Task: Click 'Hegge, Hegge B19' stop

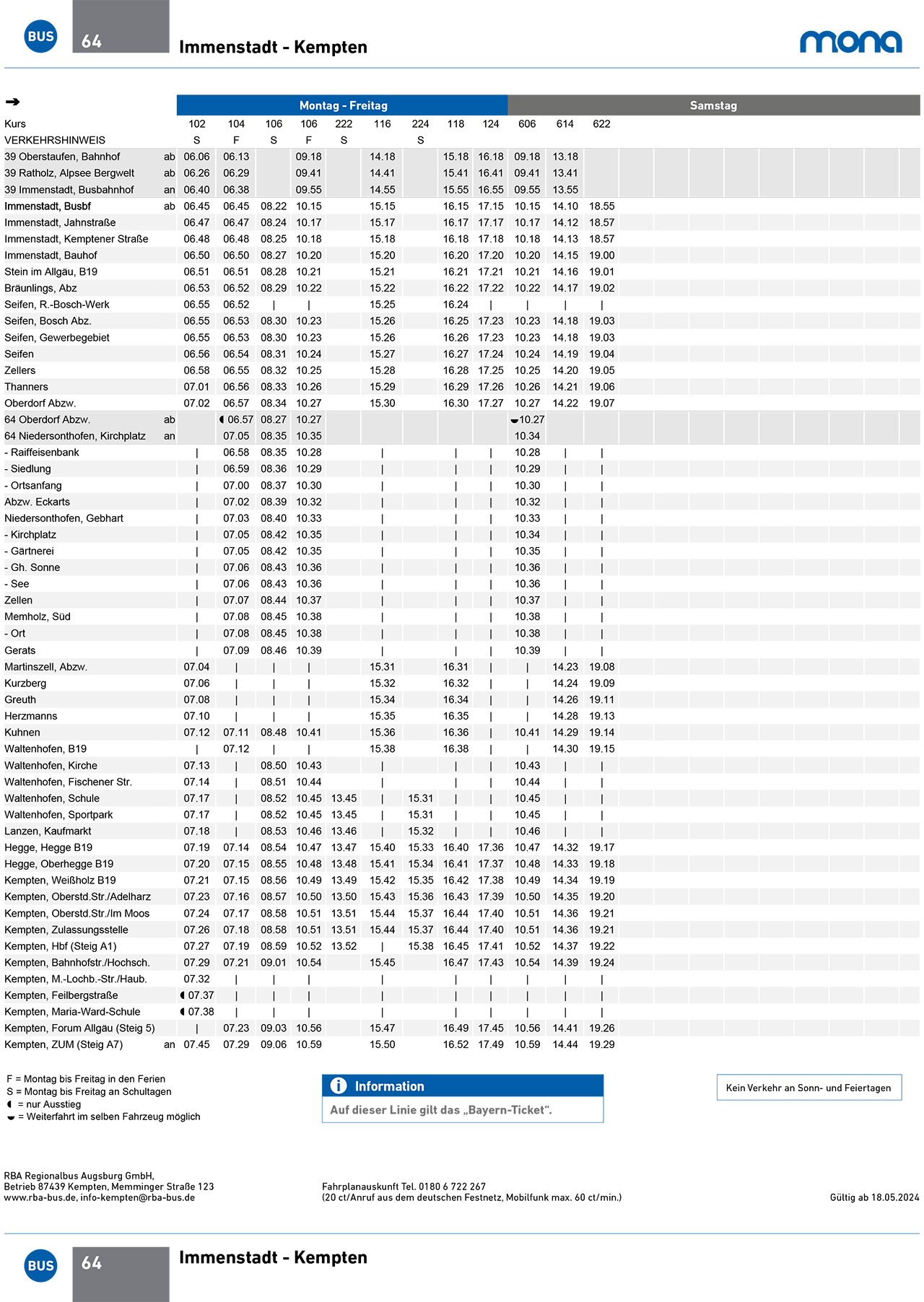Action: [x=48, y=848]
